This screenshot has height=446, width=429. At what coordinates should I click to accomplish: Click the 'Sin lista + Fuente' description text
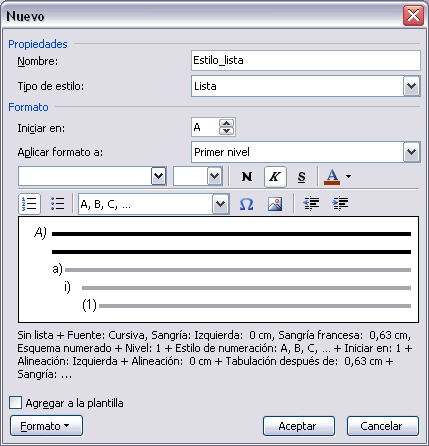pos(215,355)
